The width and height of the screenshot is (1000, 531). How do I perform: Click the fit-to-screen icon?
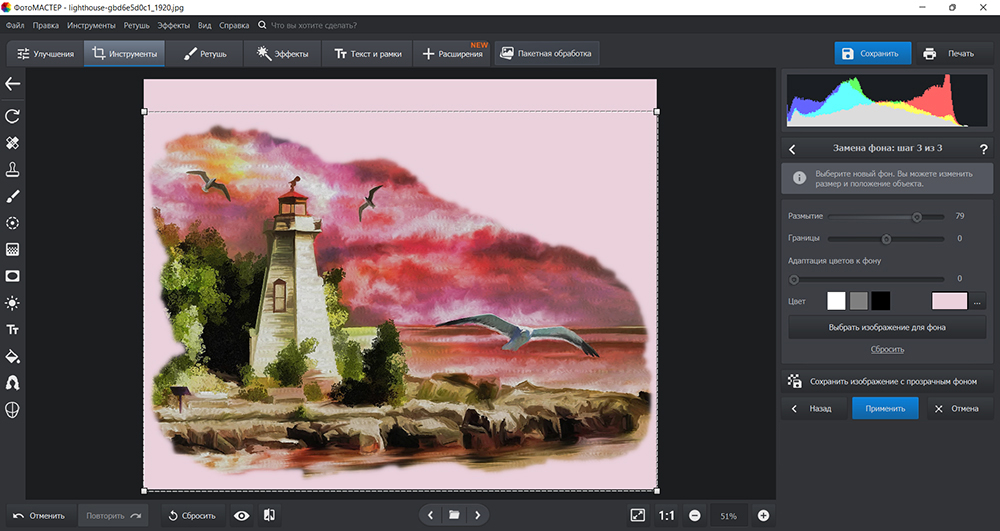tap(638, 515)
